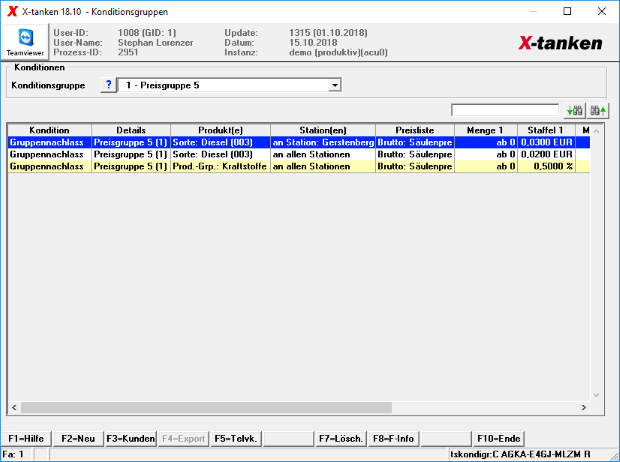Image resolution: width=620 pixels, height=462 pixels.
Task: Select the 0,0200 EUR Staffel cell
Action: point(546,154)
